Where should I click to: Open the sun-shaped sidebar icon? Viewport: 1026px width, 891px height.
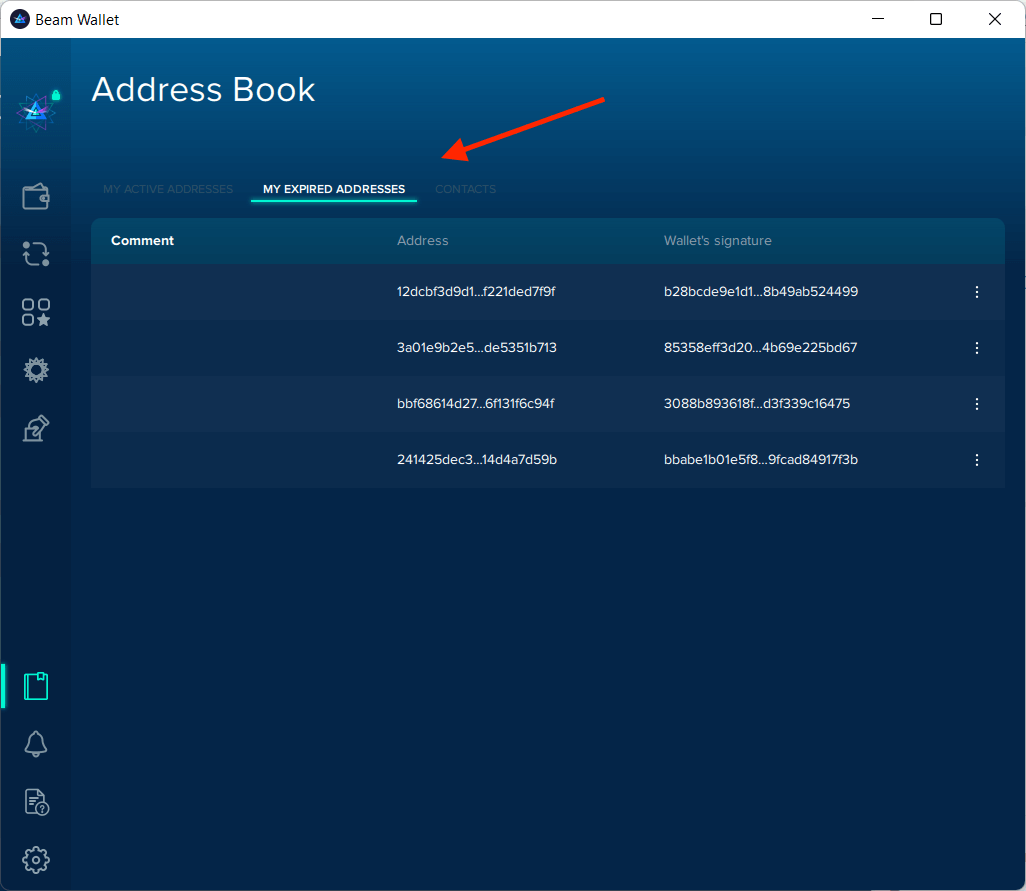36,371
